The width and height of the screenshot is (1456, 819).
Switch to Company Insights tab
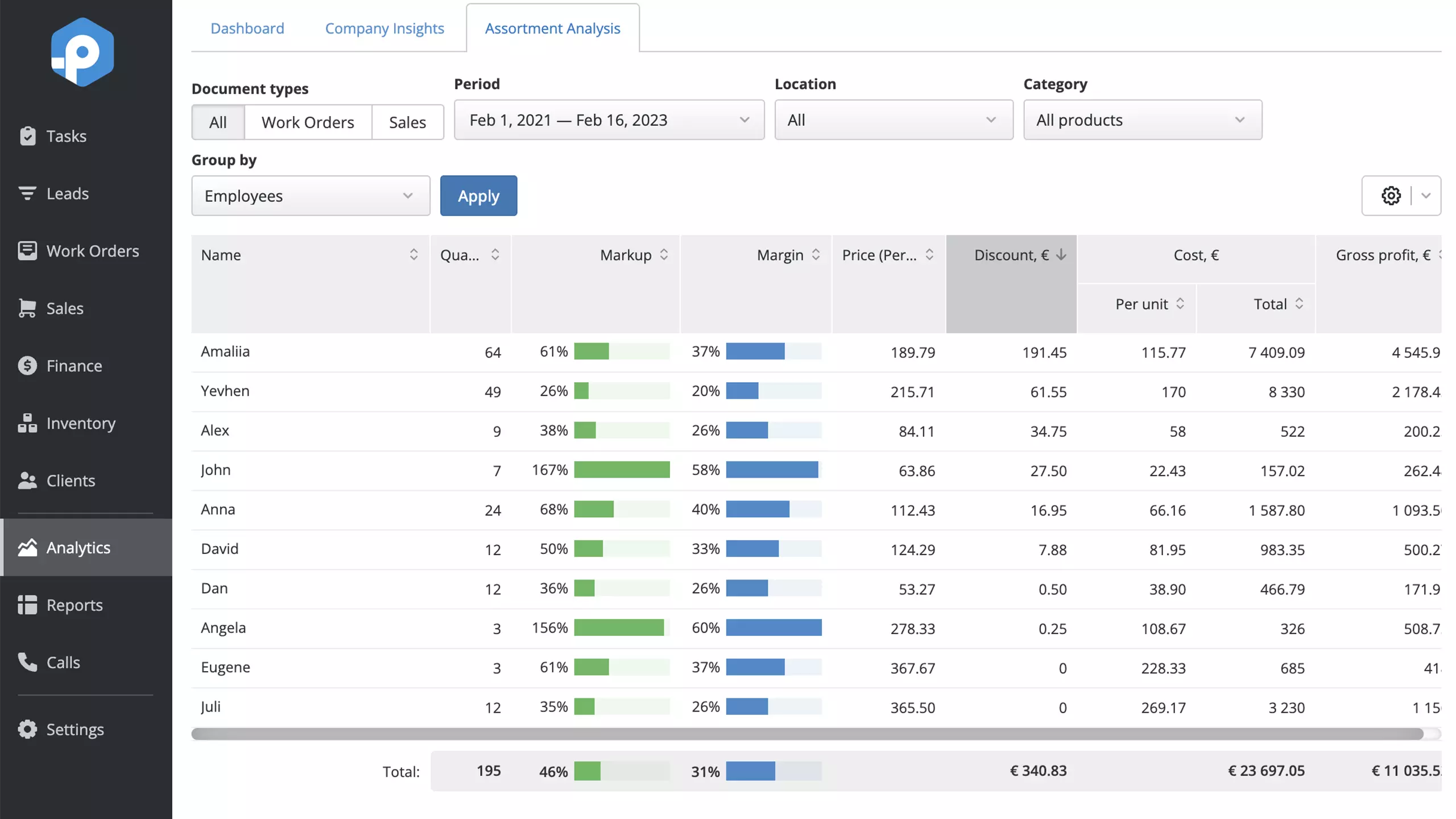point(384,28)
